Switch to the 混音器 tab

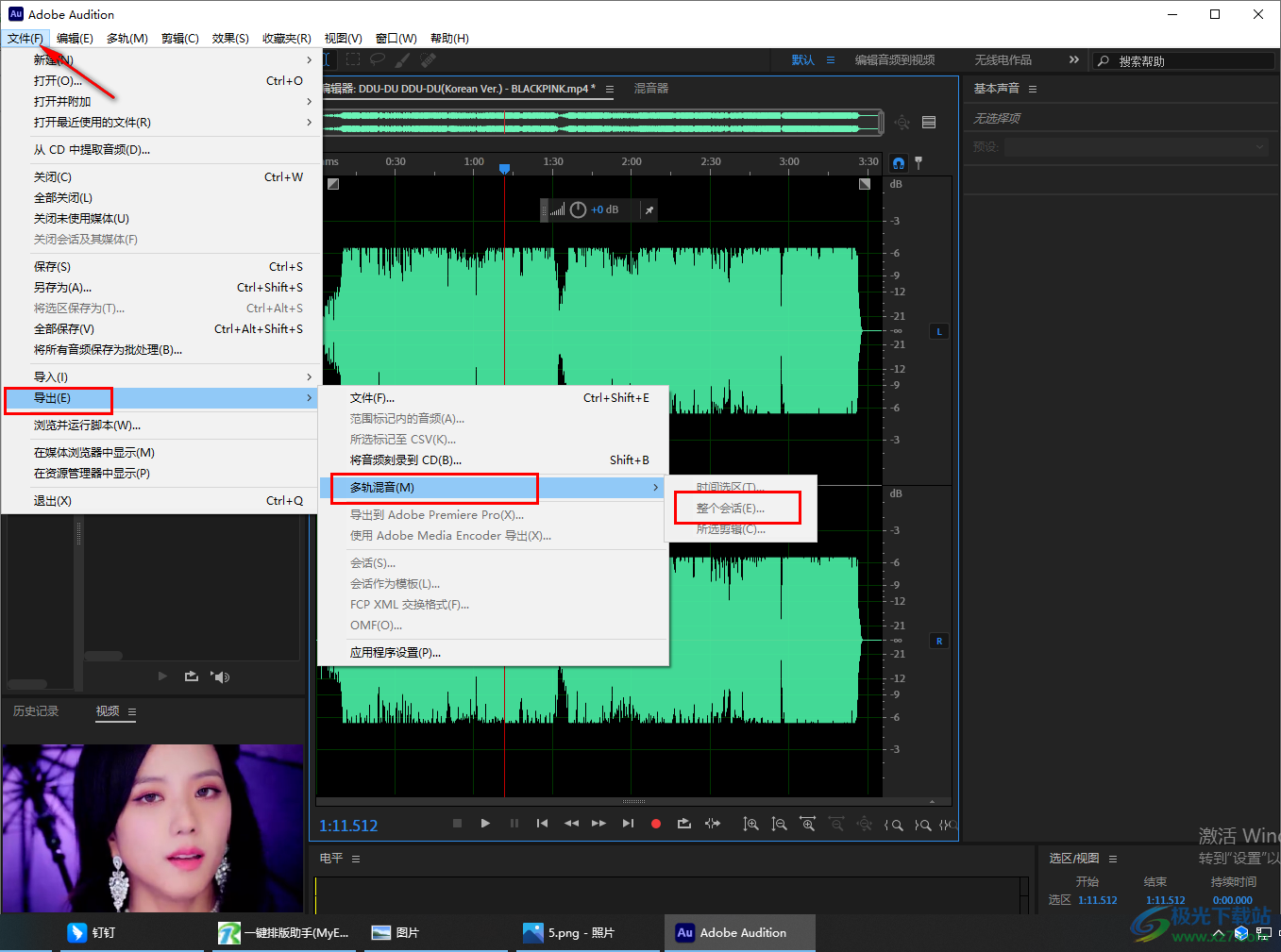651,89
